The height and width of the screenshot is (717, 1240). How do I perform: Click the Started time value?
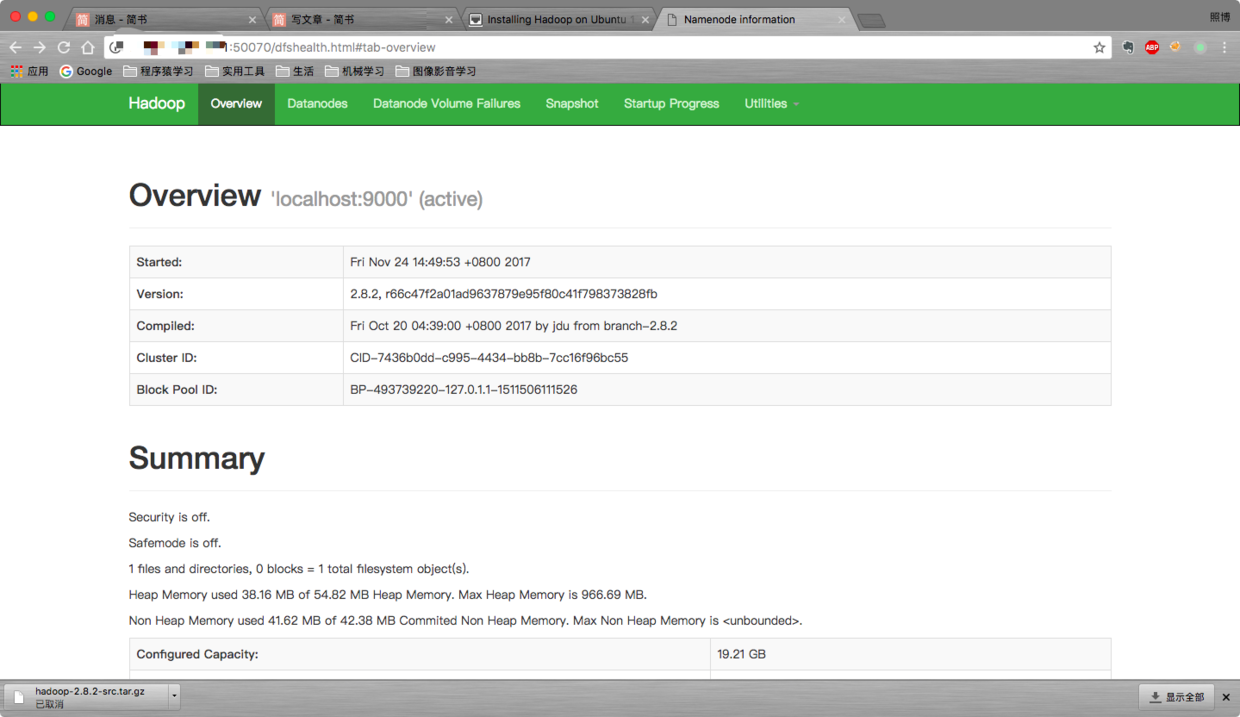point(440,262)
